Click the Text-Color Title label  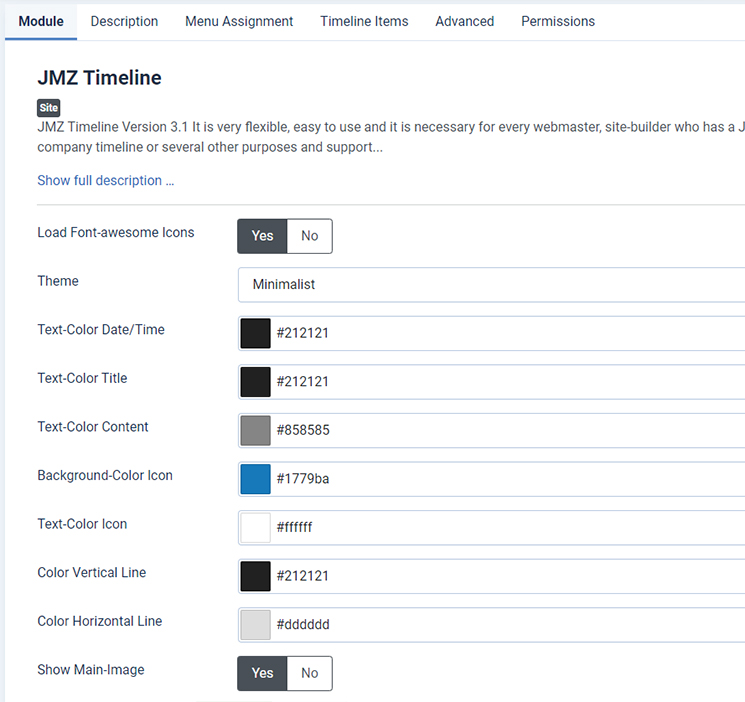[x=82, y=378]
